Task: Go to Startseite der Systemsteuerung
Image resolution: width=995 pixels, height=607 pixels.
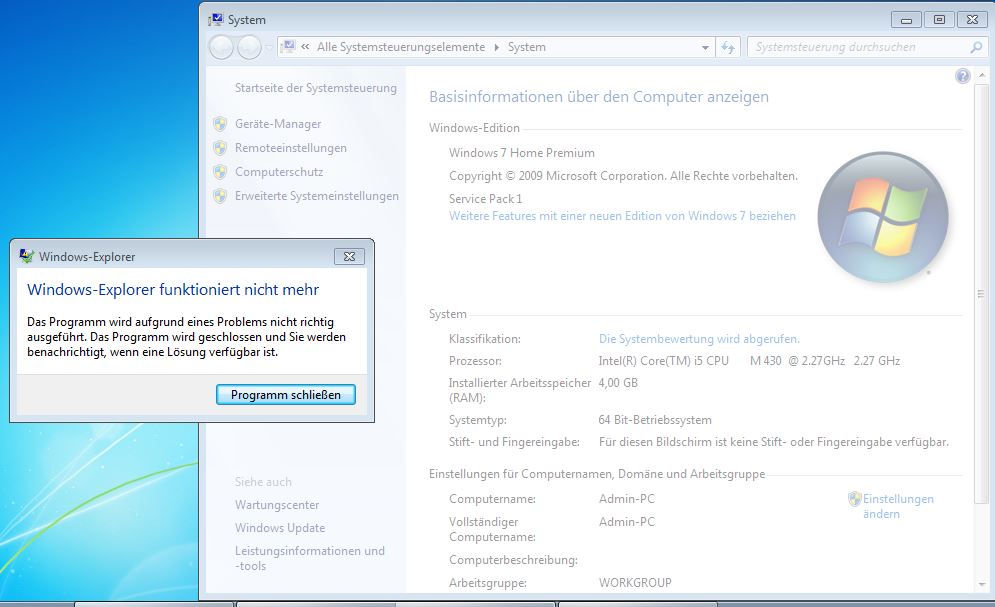Action: pyautogui.click(x=315, y=88)
